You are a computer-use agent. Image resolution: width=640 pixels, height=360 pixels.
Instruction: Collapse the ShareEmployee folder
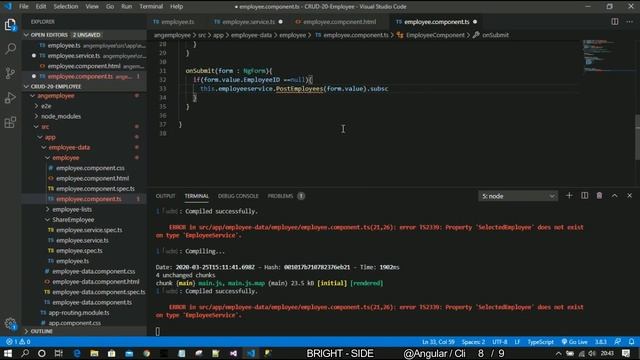pos(73,220)
